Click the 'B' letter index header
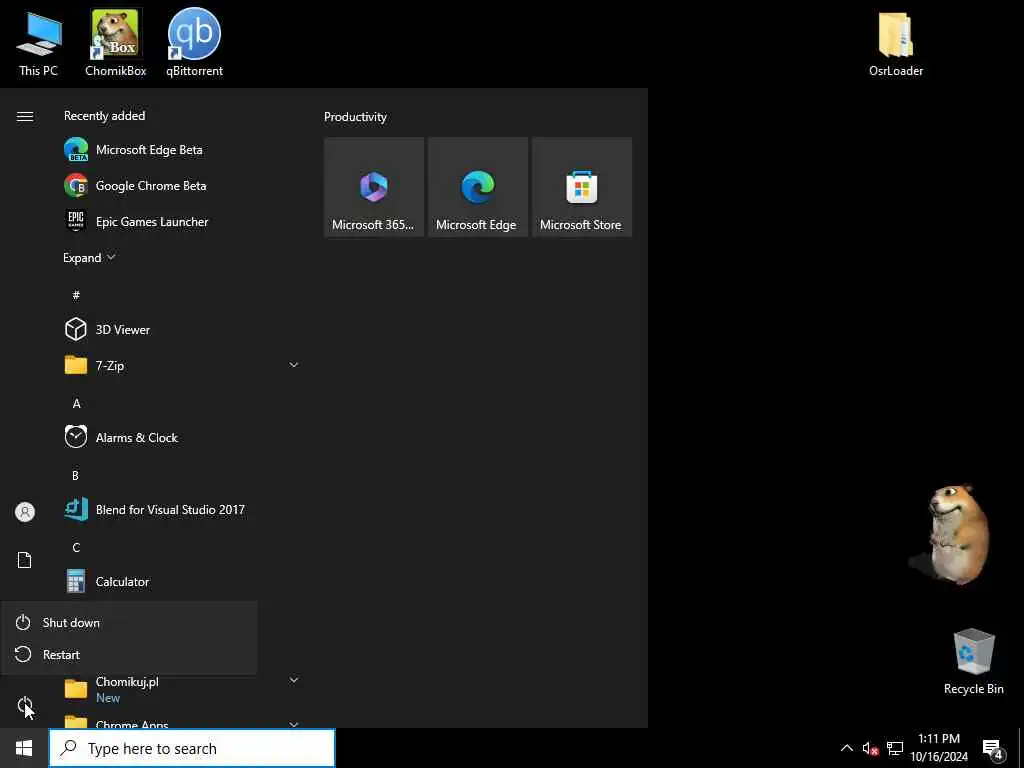This screenshot has width=1024, height=768. [75, 475]
